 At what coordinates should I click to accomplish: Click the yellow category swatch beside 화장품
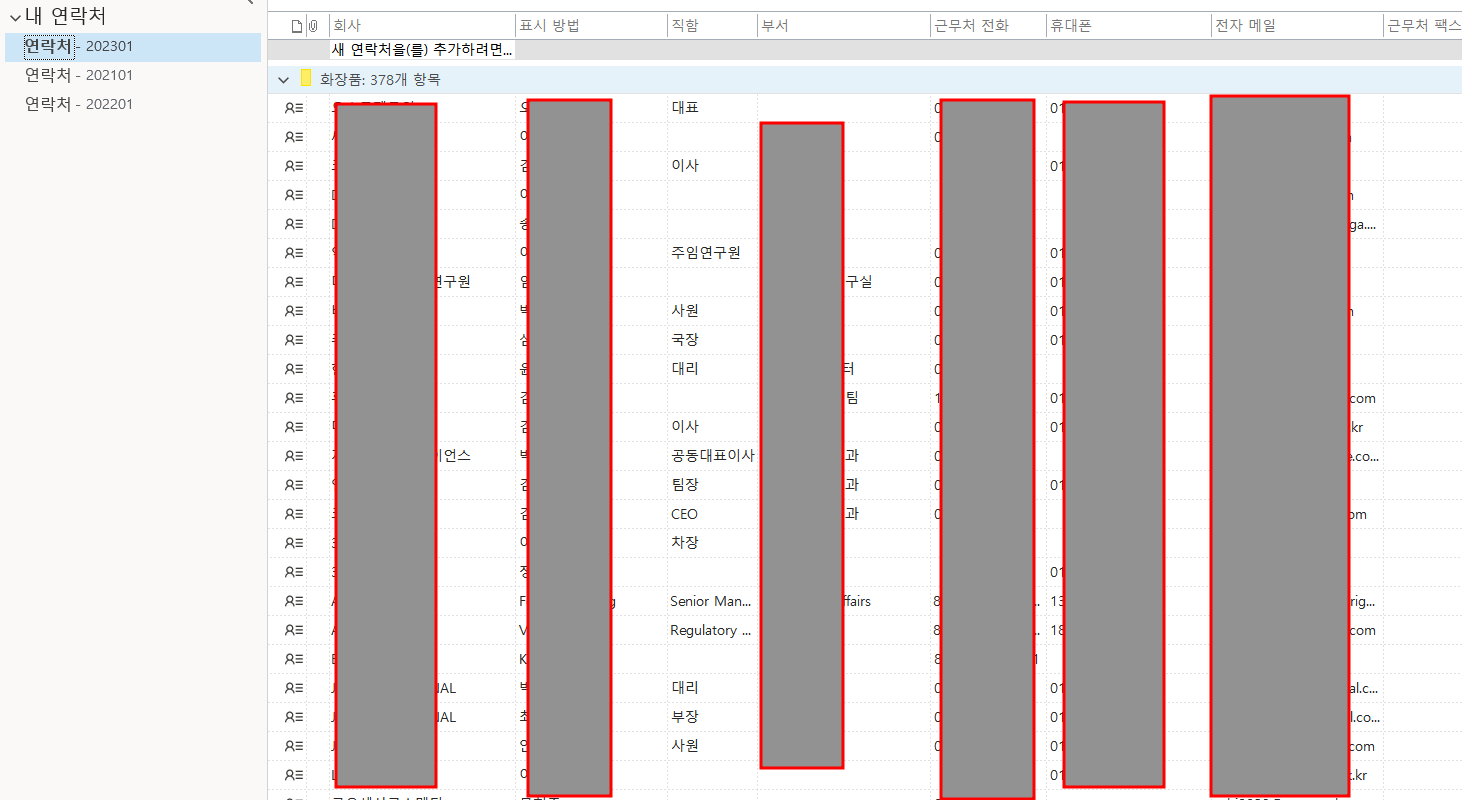click(x=307, y=79)
